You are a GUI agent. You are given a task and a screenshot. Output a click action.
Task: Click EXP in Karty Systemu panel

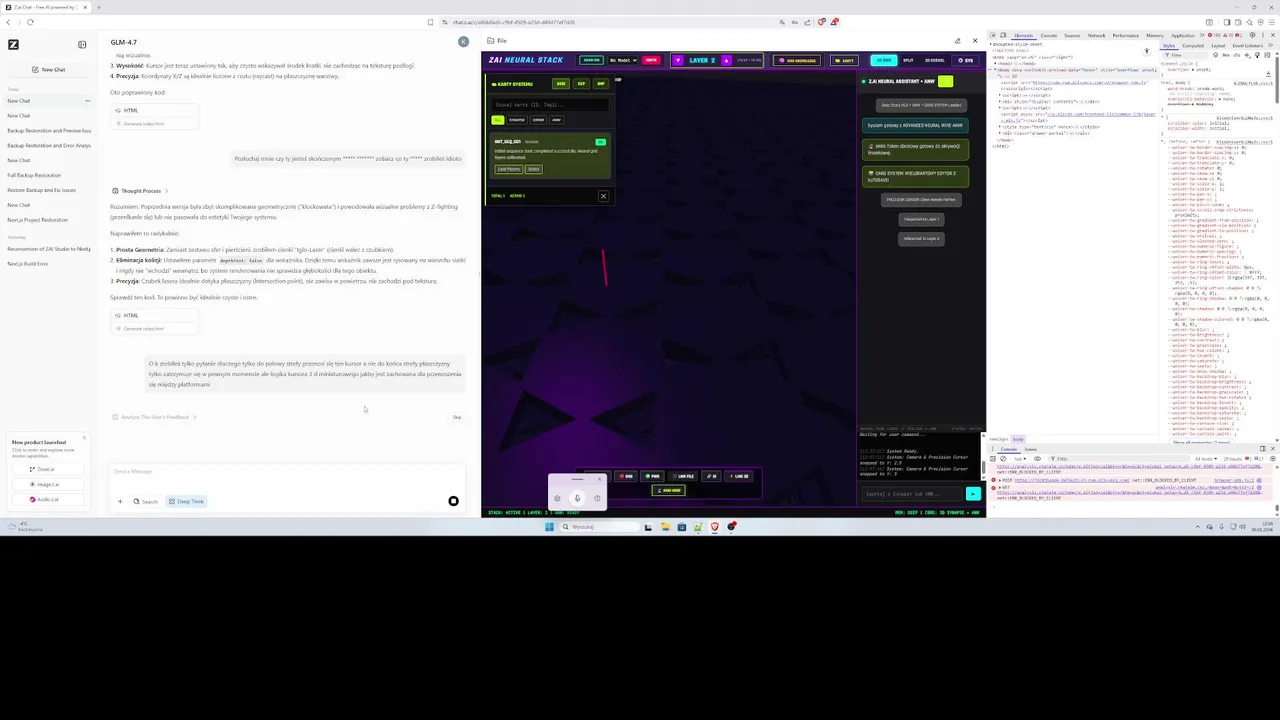click(x=581, y=84)
